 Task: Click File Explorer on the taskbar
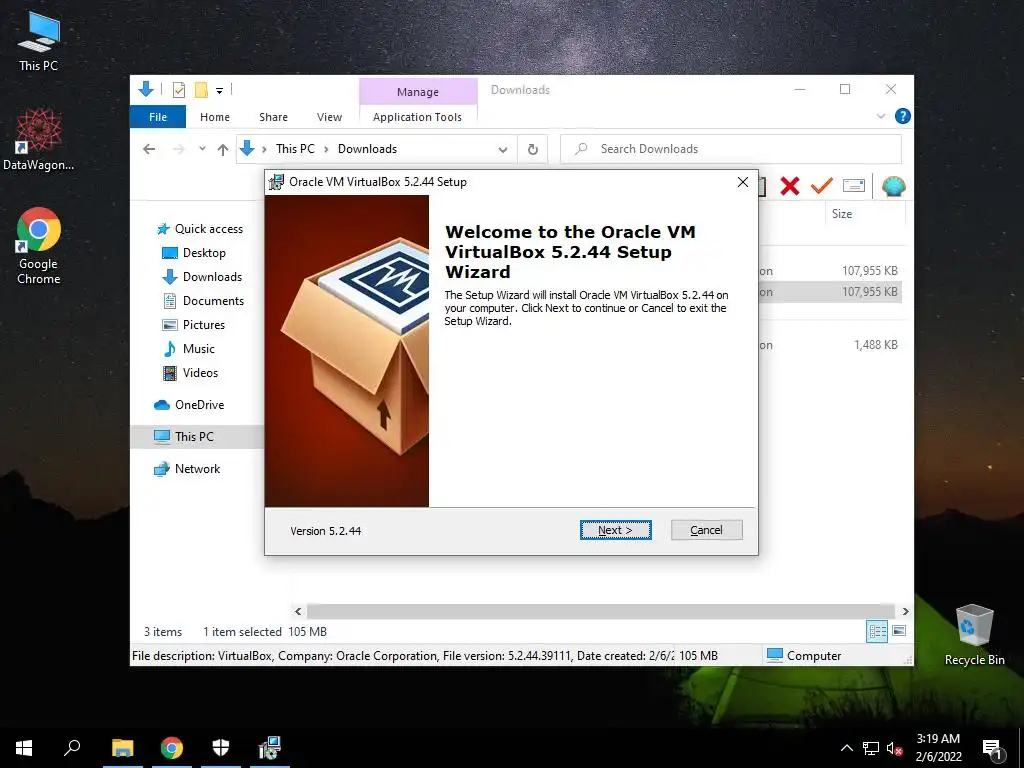click(x=122, y=748)
